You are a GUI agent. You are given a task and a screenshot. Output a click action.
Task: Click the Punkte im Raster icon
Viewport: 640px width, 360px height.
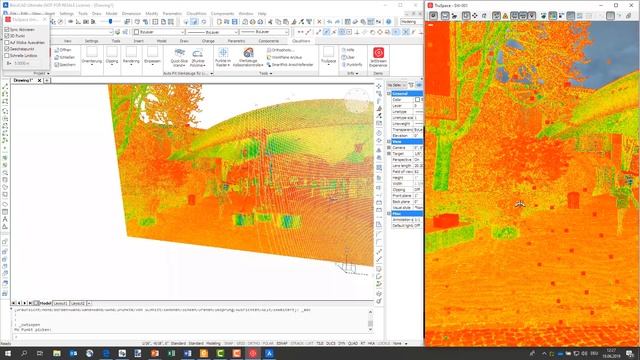tap(223, 53)
